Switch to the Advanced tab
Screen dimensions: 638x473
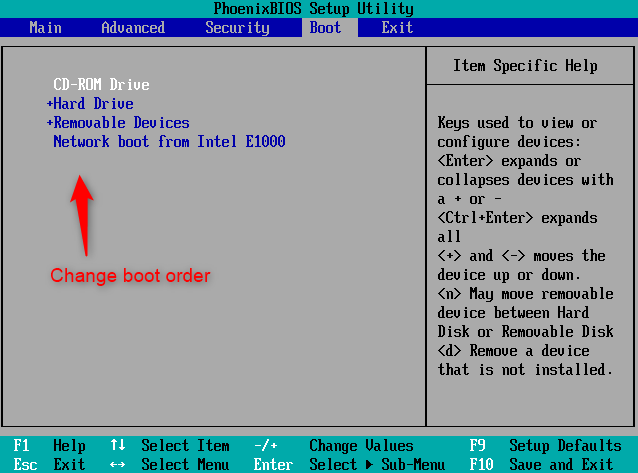click(133, 28)
